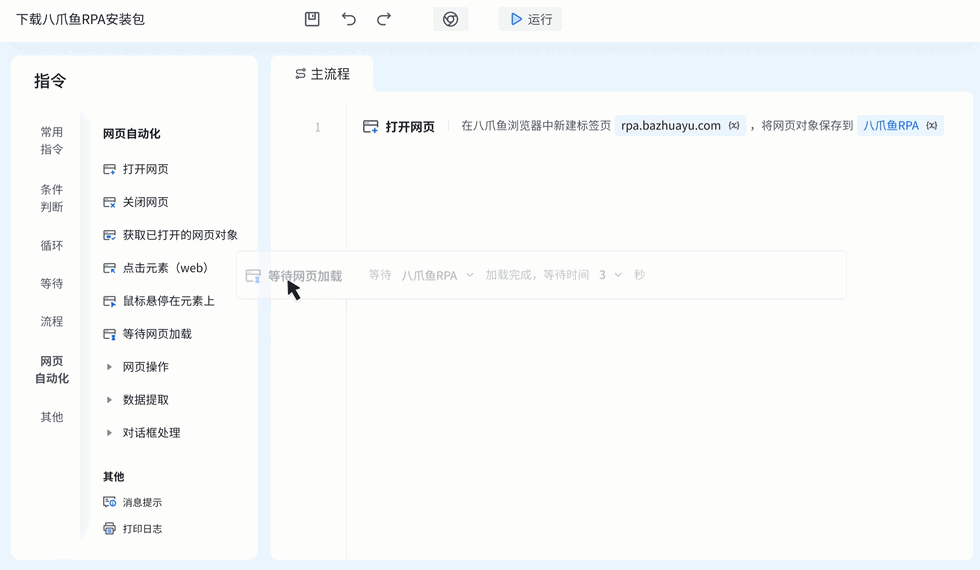Viewport: 980px width, 570px height.
Task: Select the 等待 category
Action: click(52, 284)
